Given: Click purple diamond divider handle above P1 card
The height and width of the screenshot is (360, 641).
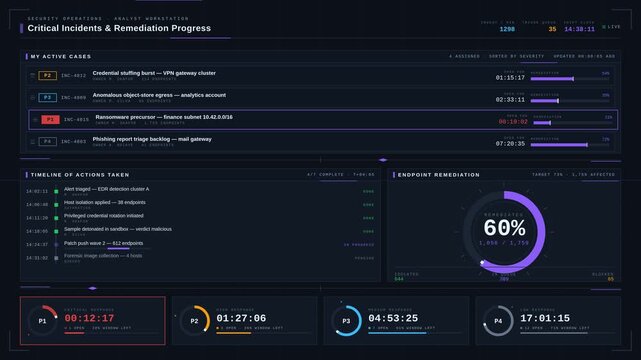Looking at the screenshot, I should [x=93, y=288].
